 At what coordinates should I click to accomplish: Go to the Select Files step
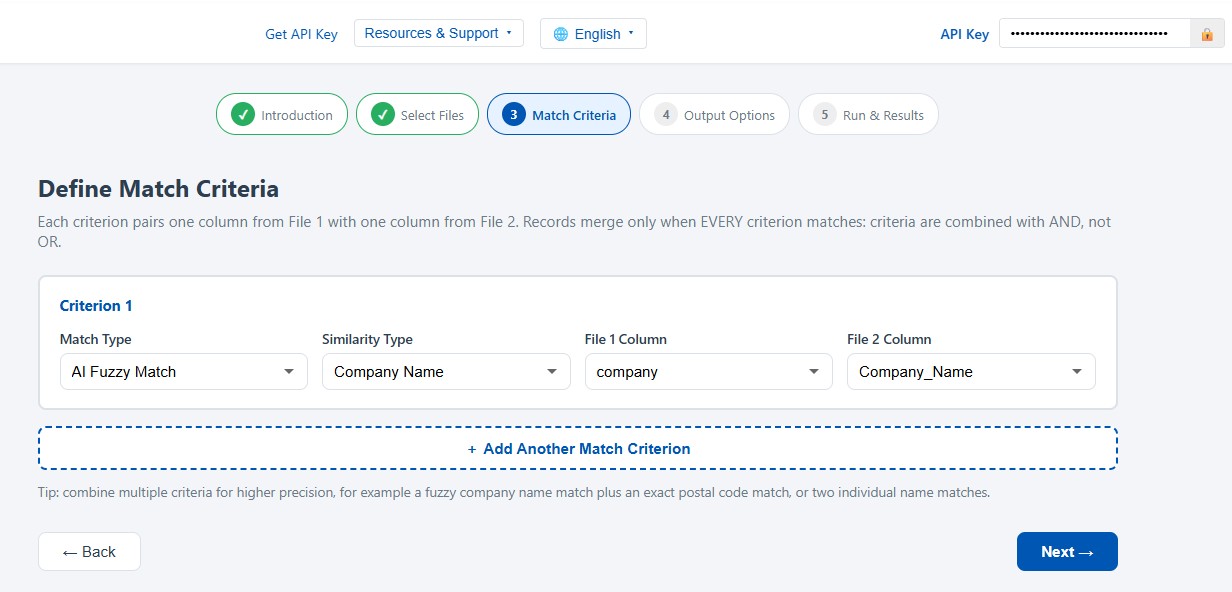(417, 115)
